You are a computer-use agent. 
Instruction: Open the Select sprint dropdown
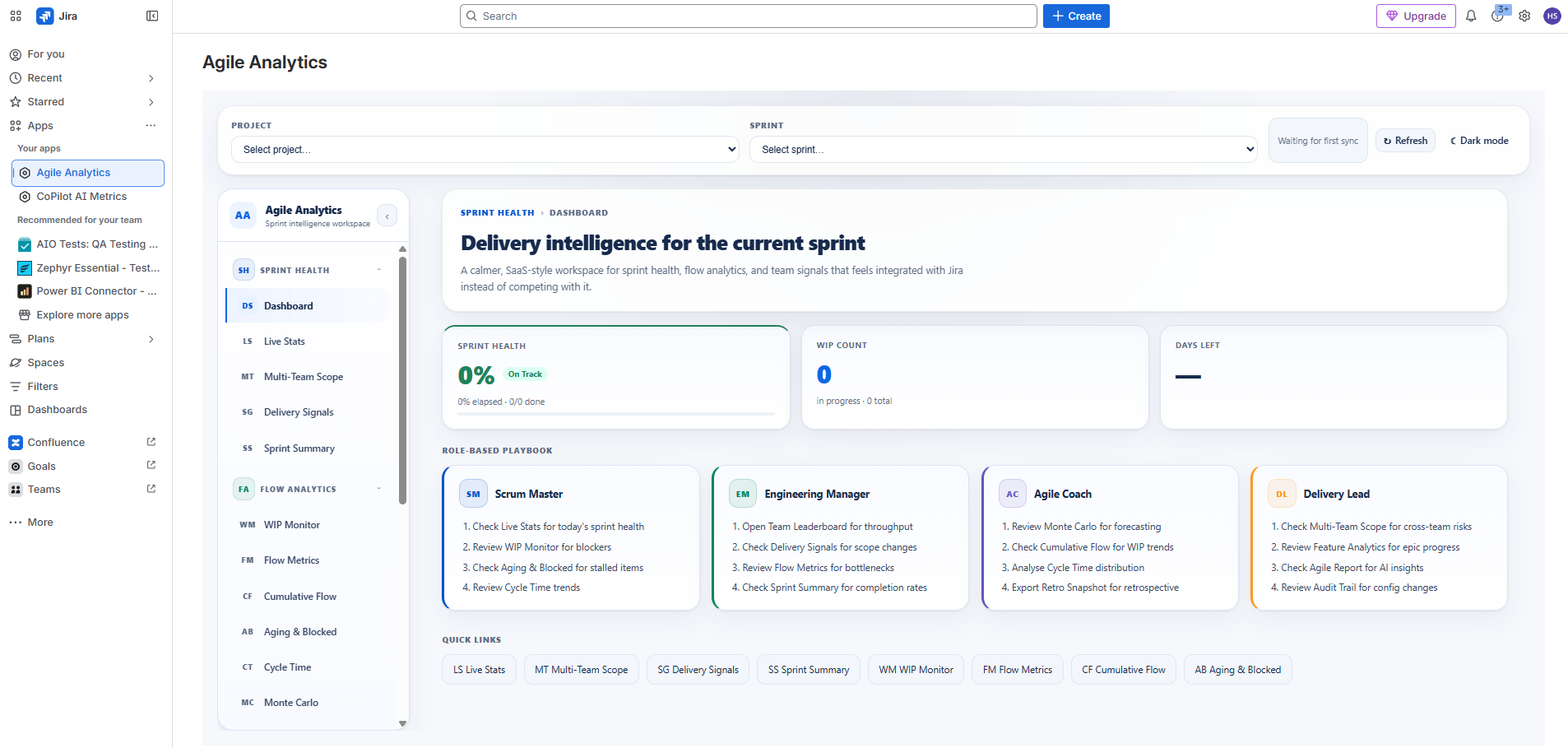point(1003,149)
